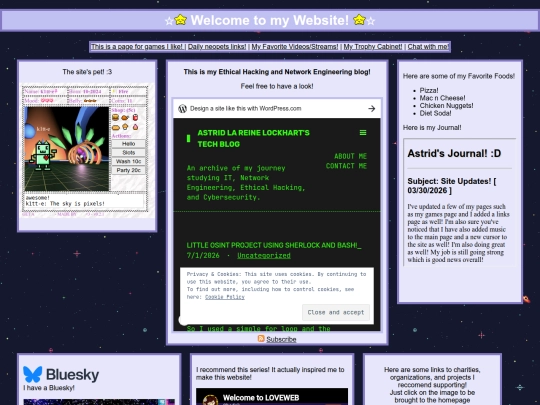Click the kitt-e robot cat pet
The width and height of the screenshot is (540, 405).
tap(43, 155)
